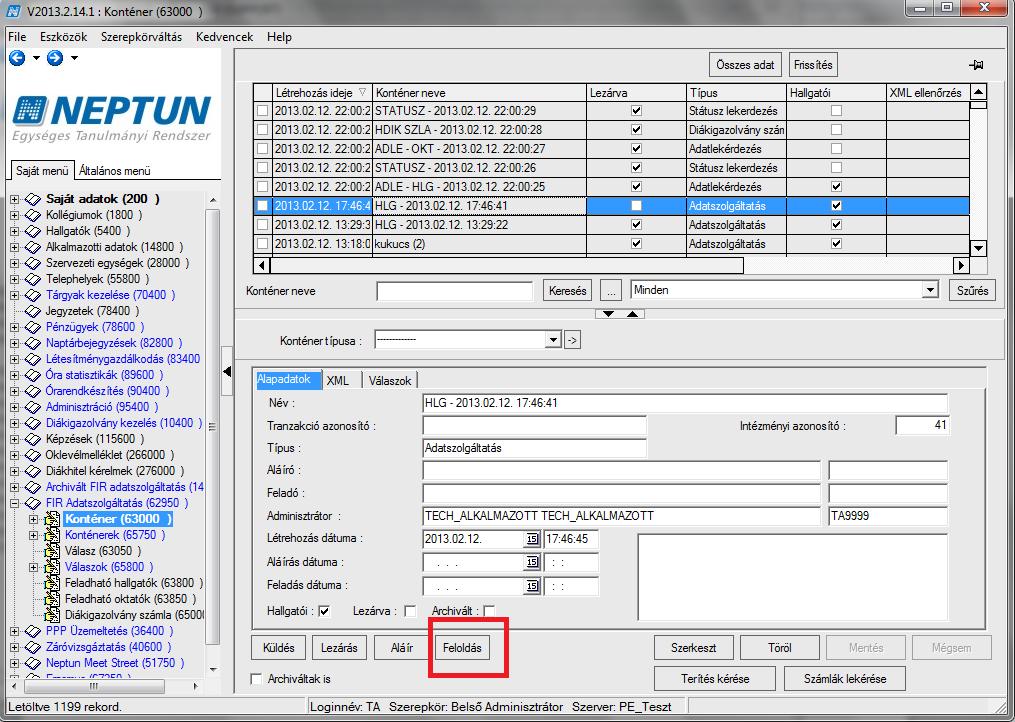
Task: Toggle the Lezárva checkbox in Alapadatok form
Action: [410, 611]
